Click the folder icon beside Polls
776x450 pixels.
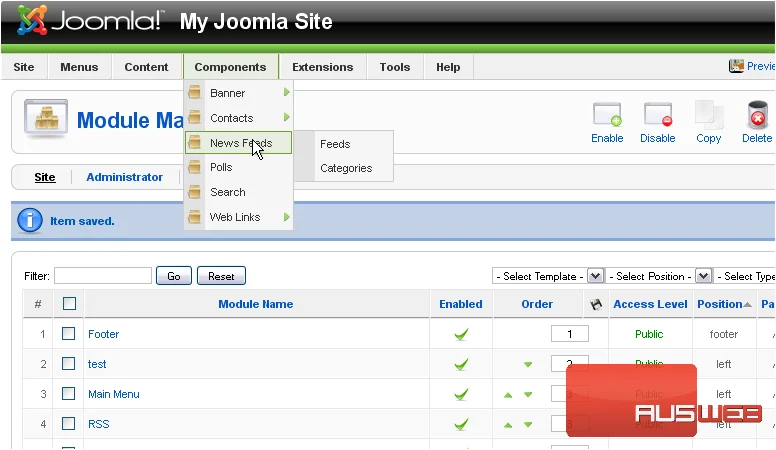click(194, 167)
